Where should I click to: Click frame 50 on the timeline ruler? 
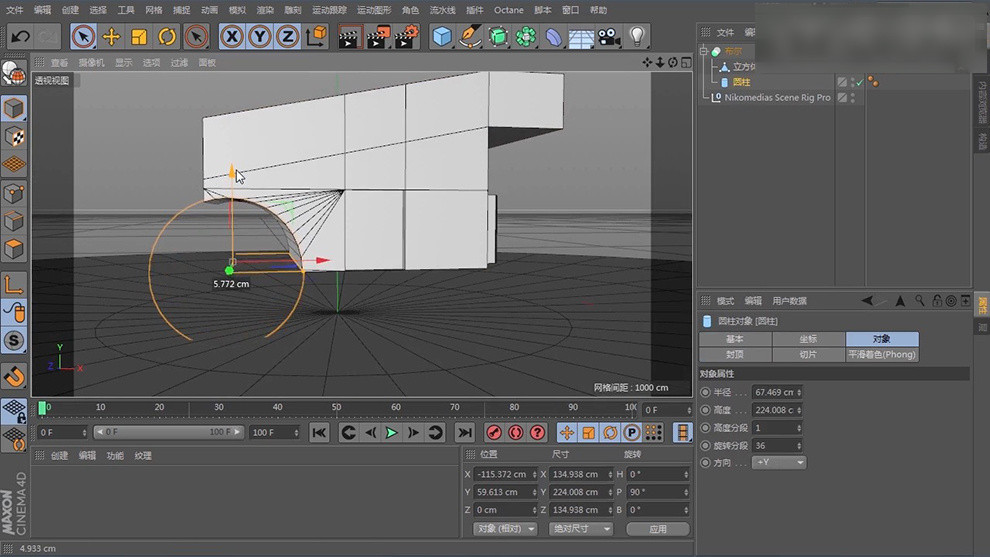337,408
